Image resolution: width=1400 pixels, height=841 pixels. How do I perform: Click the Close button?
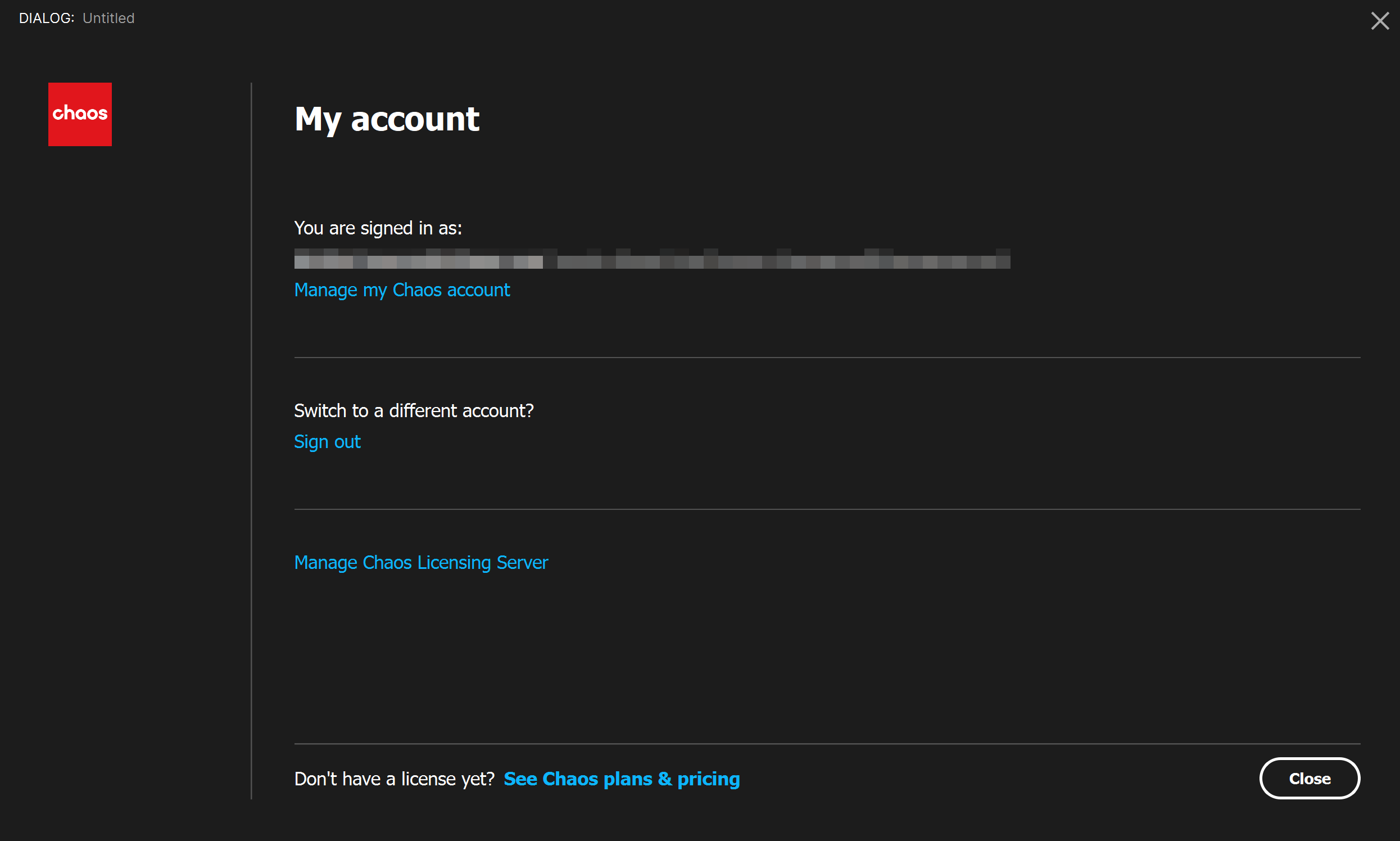coord(1310,779)
